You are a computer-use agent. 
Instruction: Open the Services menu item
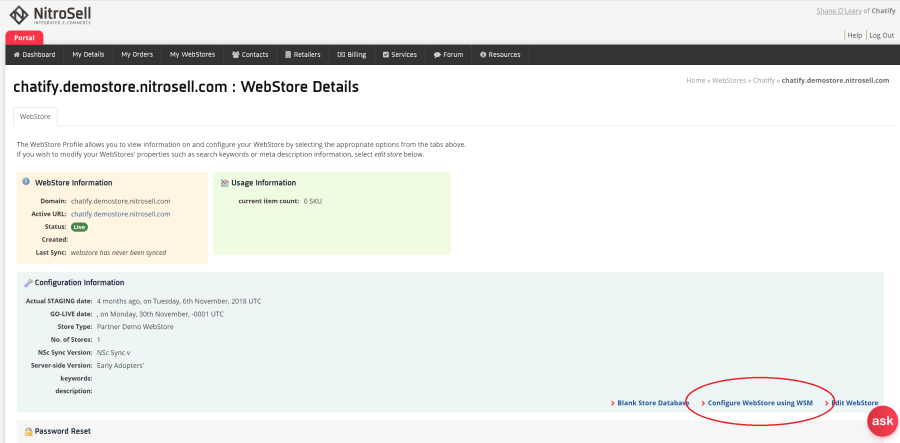399,55
